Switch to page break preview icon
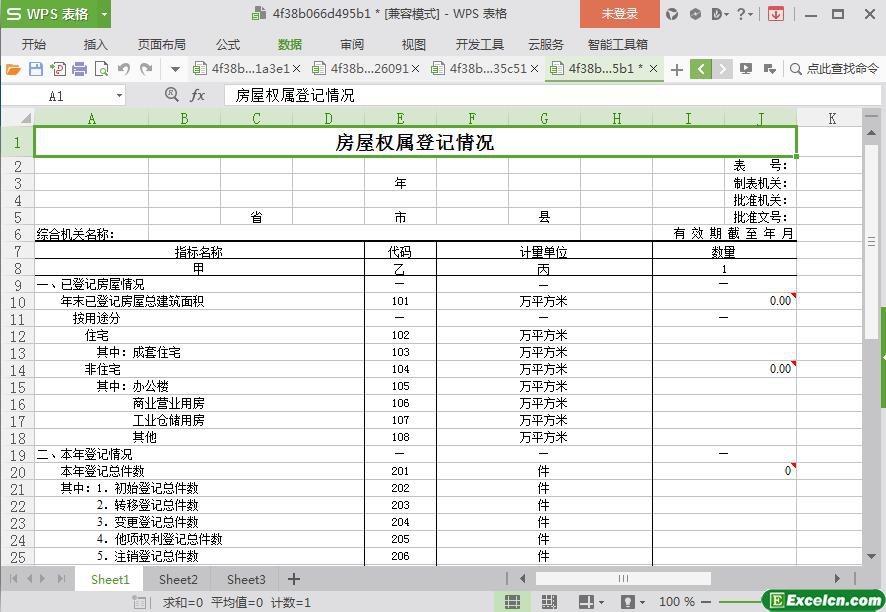886x612 pixels. 549,602
